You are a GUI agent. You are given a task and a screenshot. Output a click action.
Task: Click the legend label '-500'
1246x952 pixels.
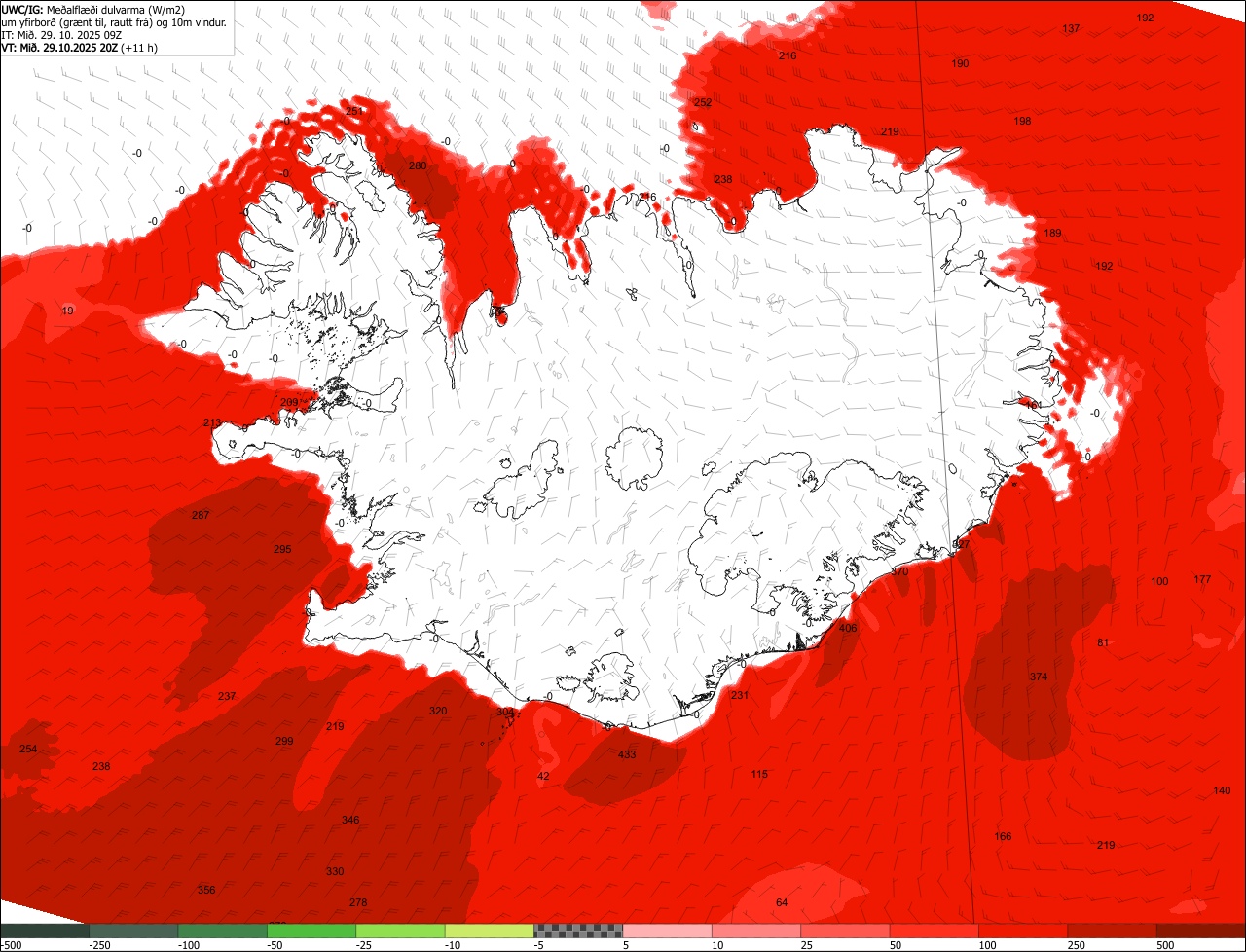click(x=11, y=945)
